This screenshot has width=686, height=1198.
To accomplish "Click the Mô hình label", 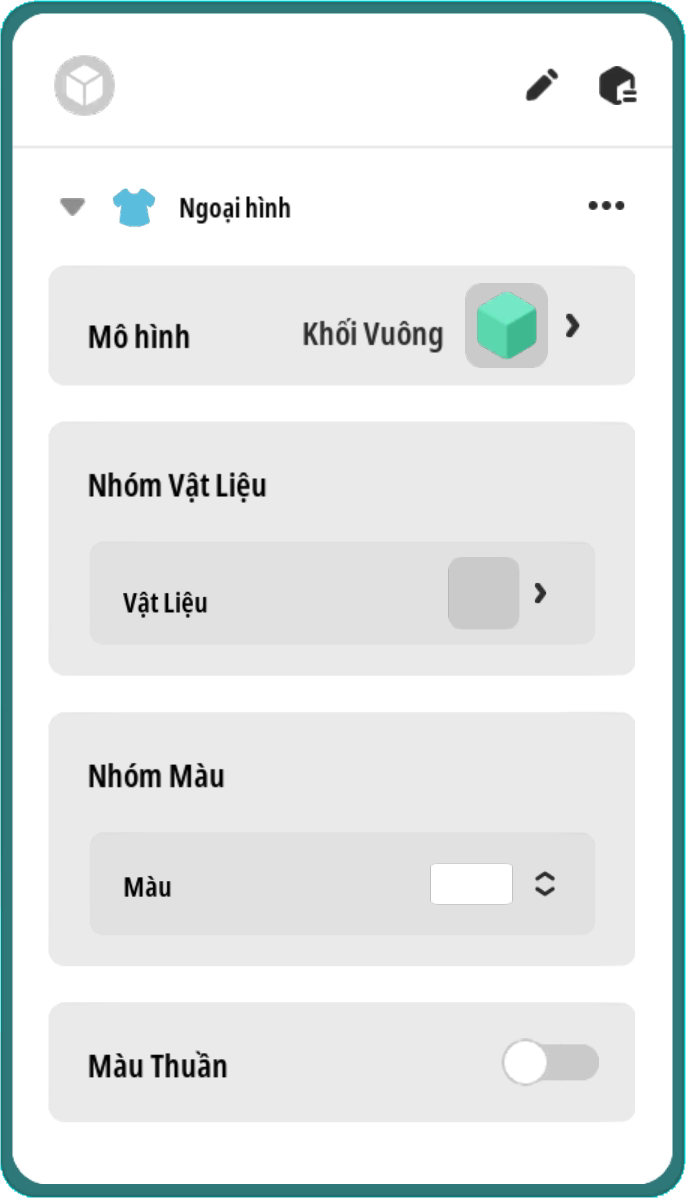I will (x=138, y=337).
